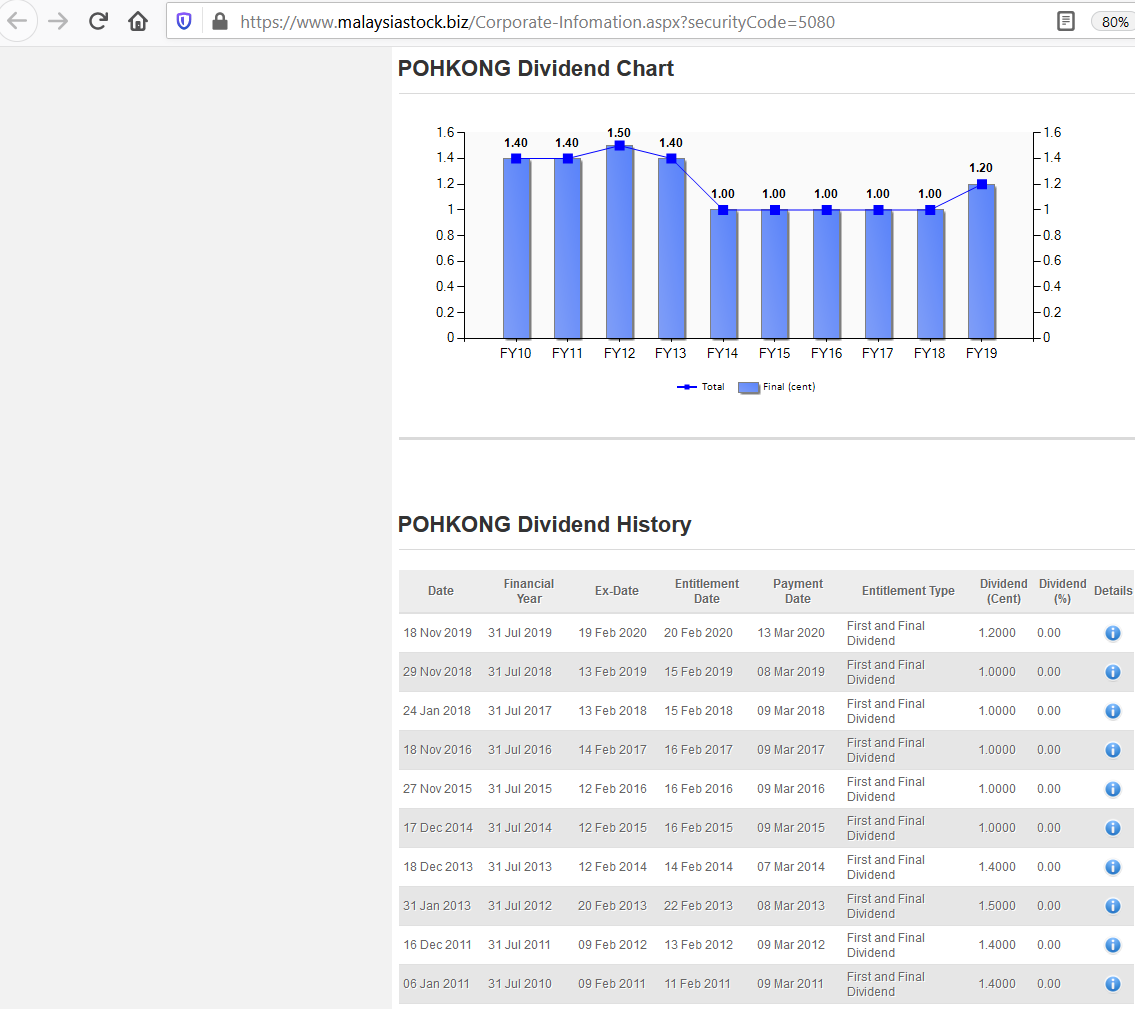This screenshot has width=1135, height=1009.
Task: Open the tracking protection shield icon
Action: click(184, 21)
